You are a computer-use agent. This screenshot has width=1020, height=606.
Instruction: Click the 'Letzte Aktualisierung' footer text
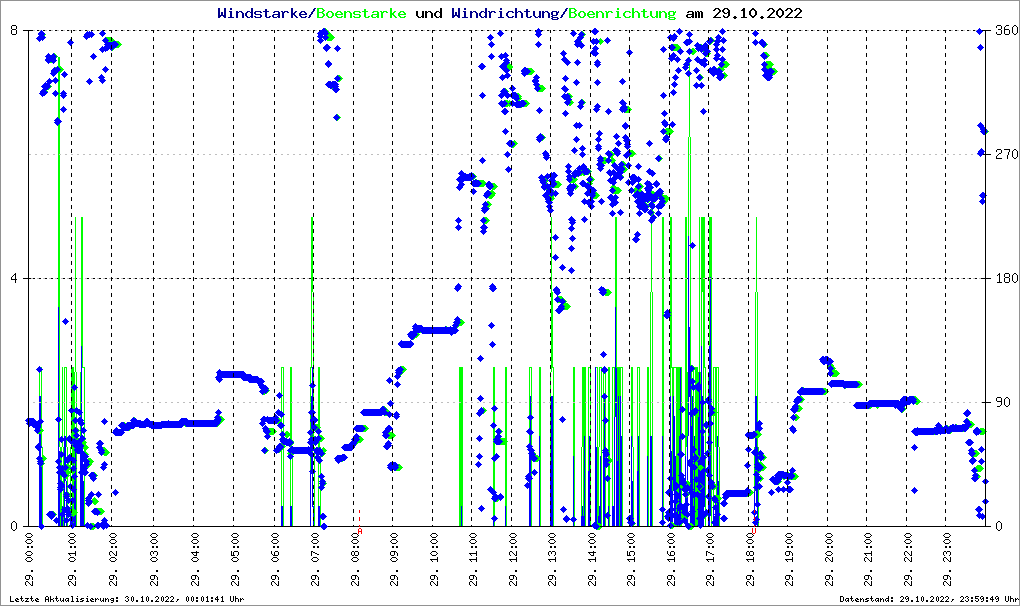(x=127, y=599)
